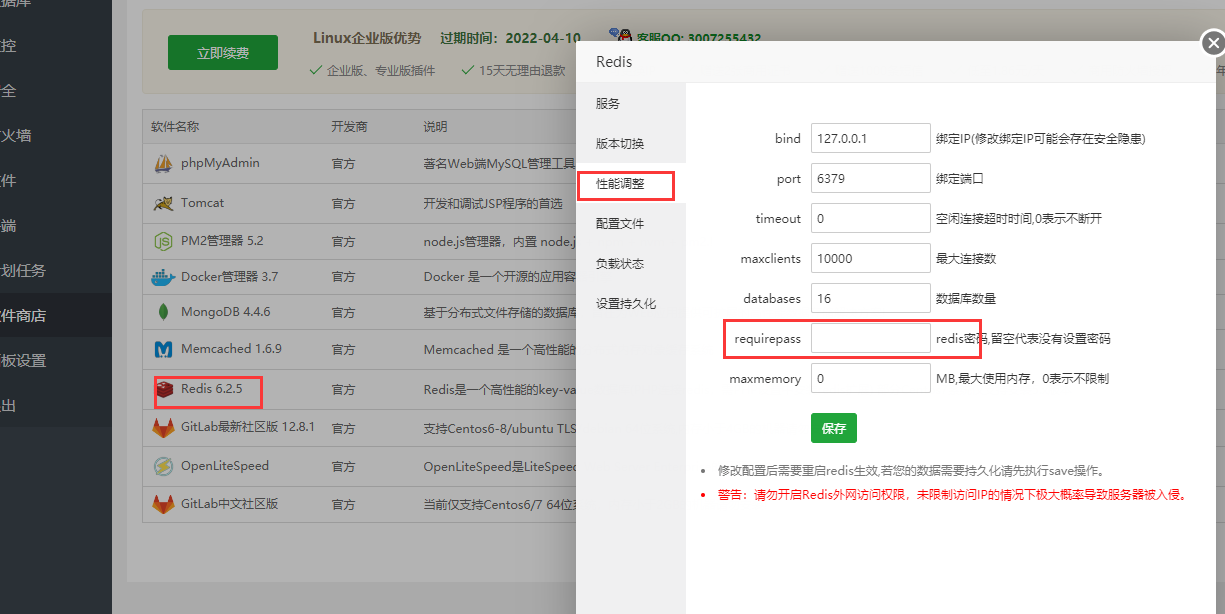The image size is (1225, 614).
Task: Click into the bind IP field
Action: [x=870, y=139]
